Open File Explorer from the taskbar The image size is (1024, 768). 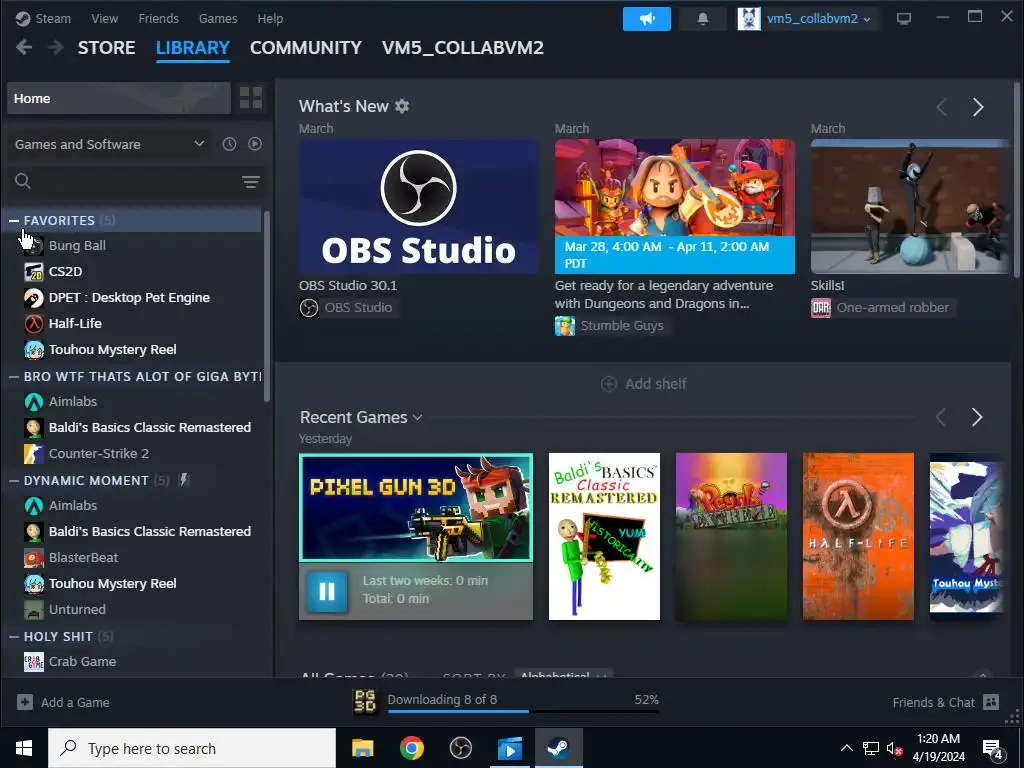pos(362,748)
